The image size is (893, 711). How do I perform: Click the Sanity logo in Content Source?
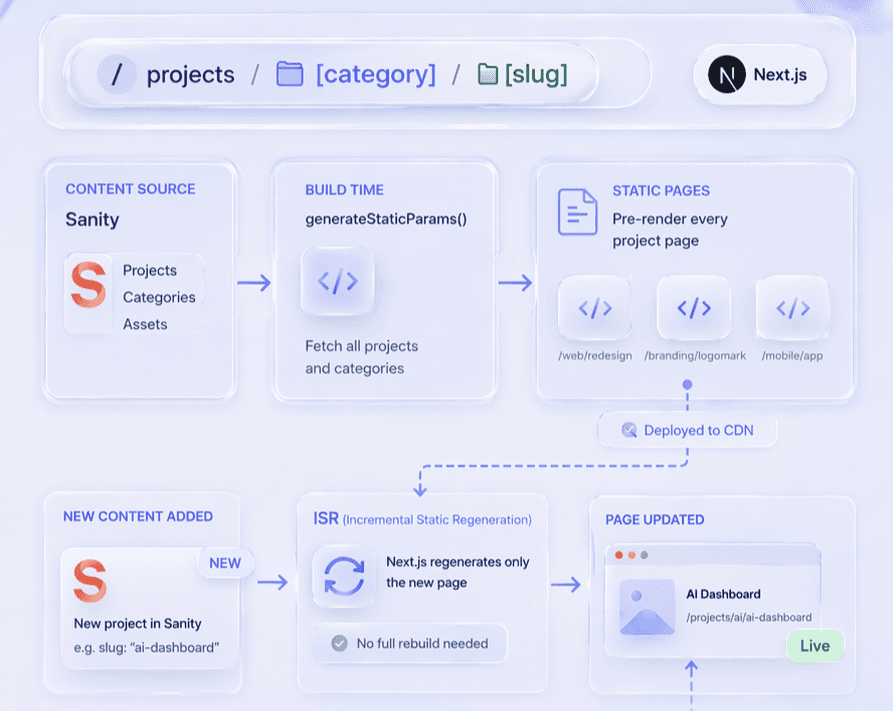point(89,284)
